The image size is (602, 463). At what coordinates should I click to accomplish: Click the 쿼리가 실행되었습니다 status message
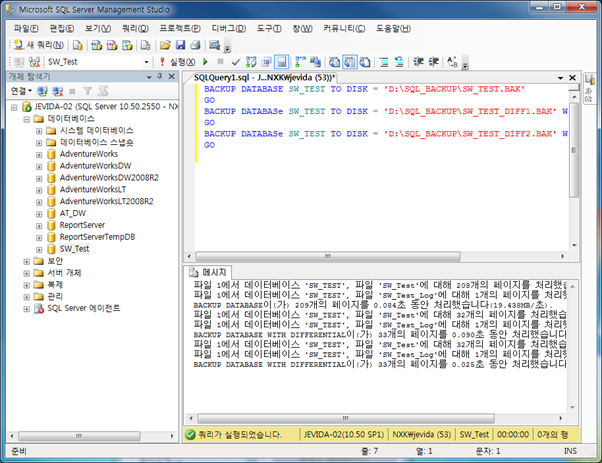(240, 434)
